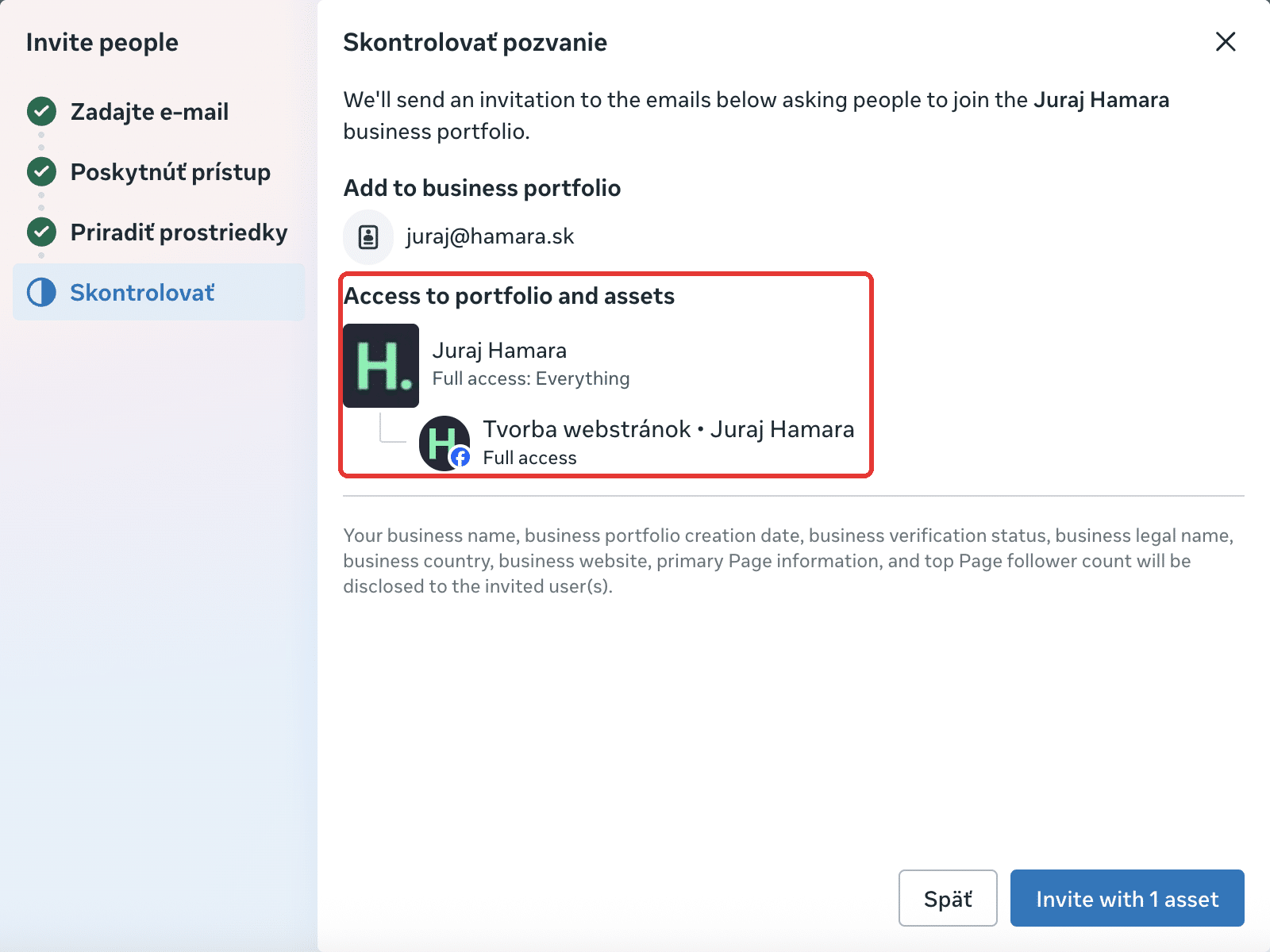Click the Juraj Hamara portfolio name text
This screenshot has width=1270, height=952.
(499, 351)
